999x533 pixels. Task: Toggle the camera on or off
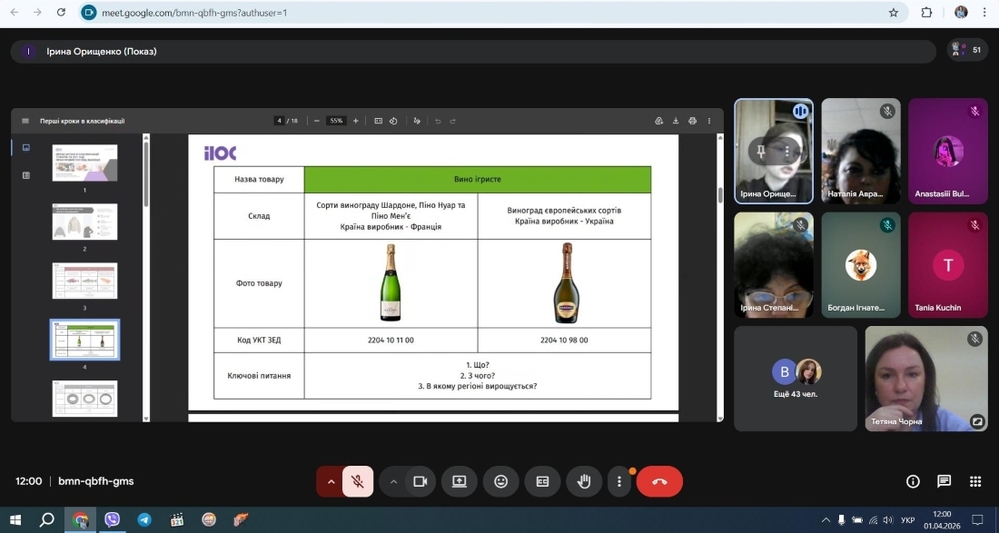click(x=420, y=482)
